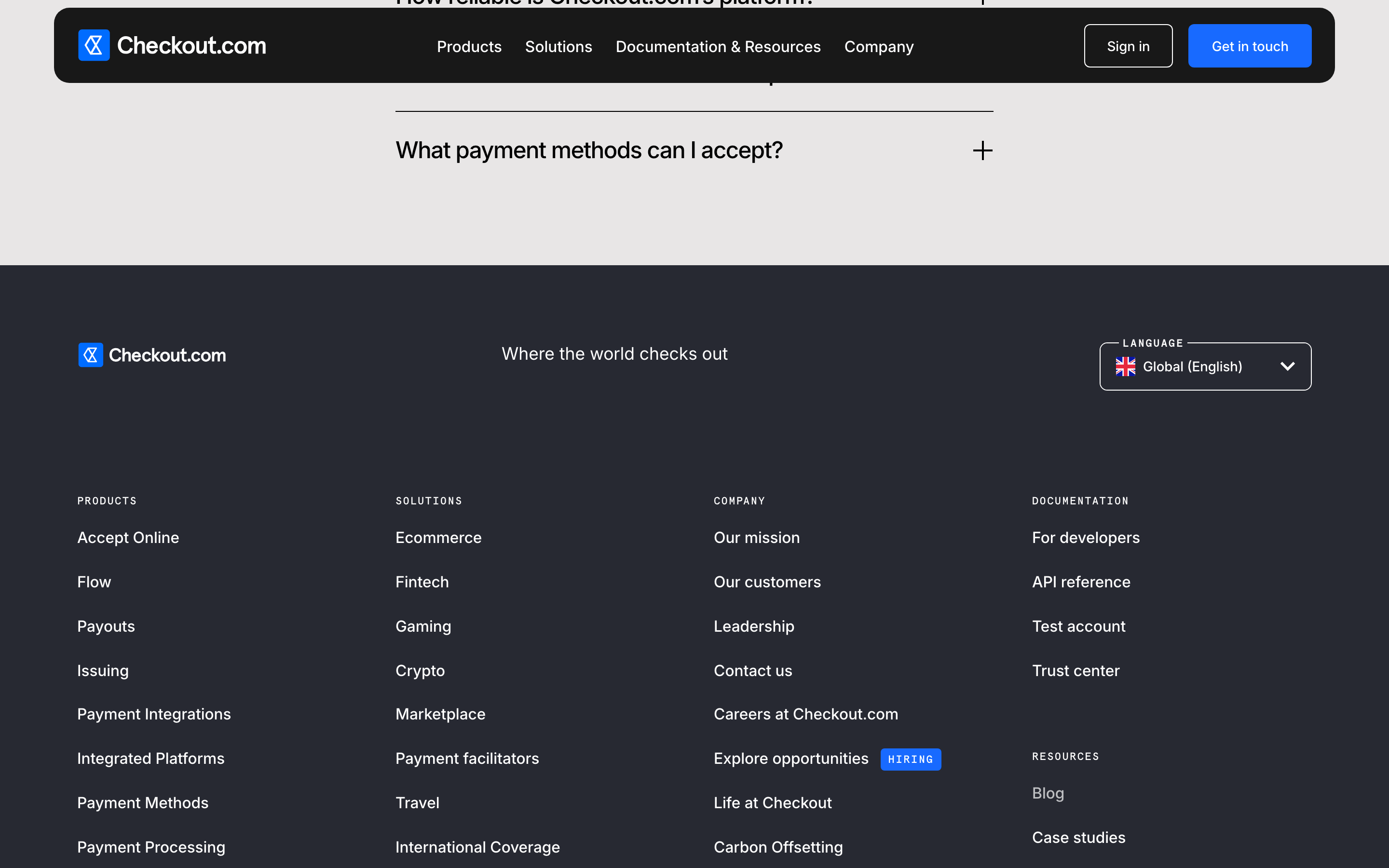
Task: Open the Test account link
Action: click(x=1078, y=626)
